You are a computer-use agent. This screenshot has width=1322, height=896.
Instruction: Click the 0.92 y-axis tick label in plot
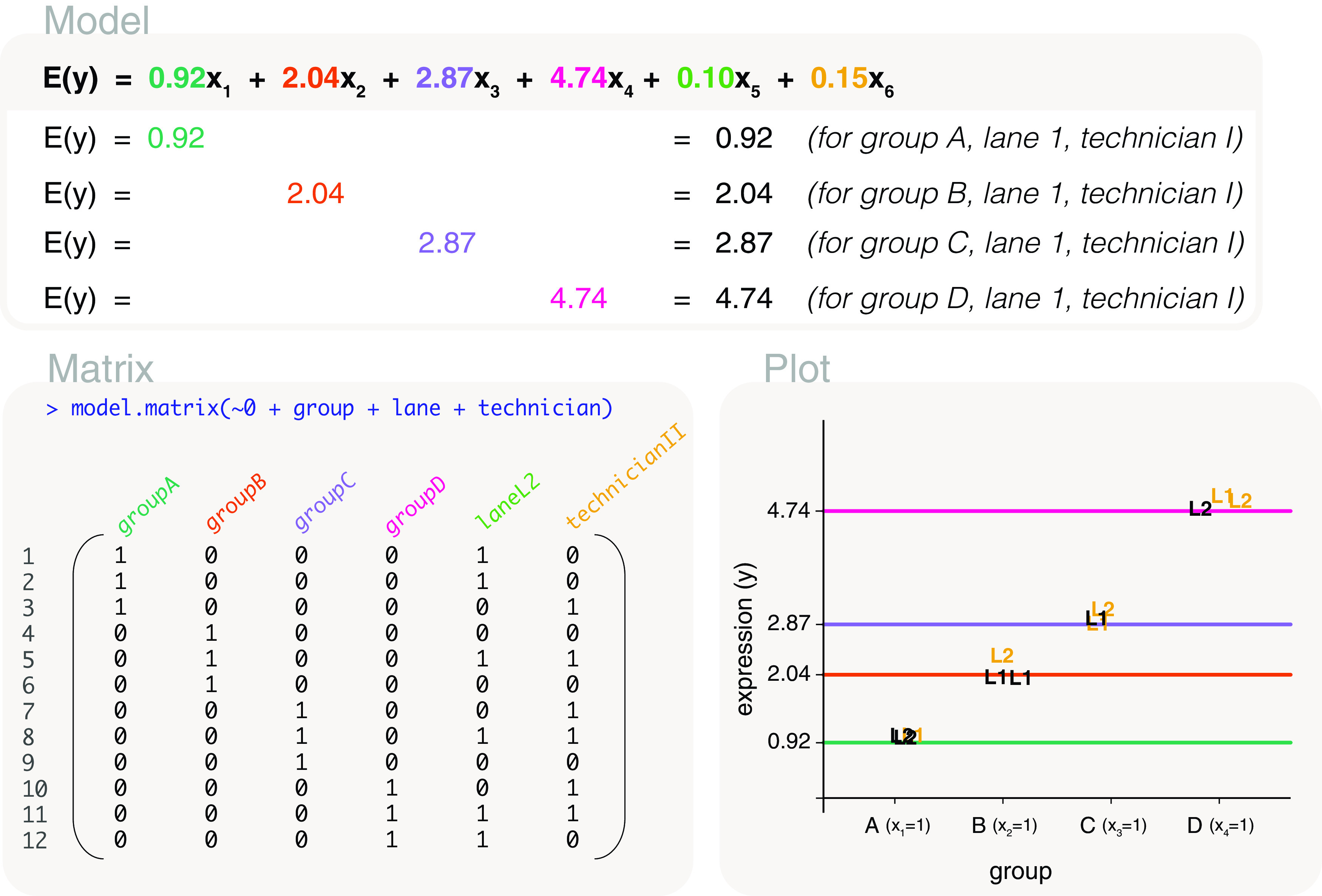[x=788, y=741]
